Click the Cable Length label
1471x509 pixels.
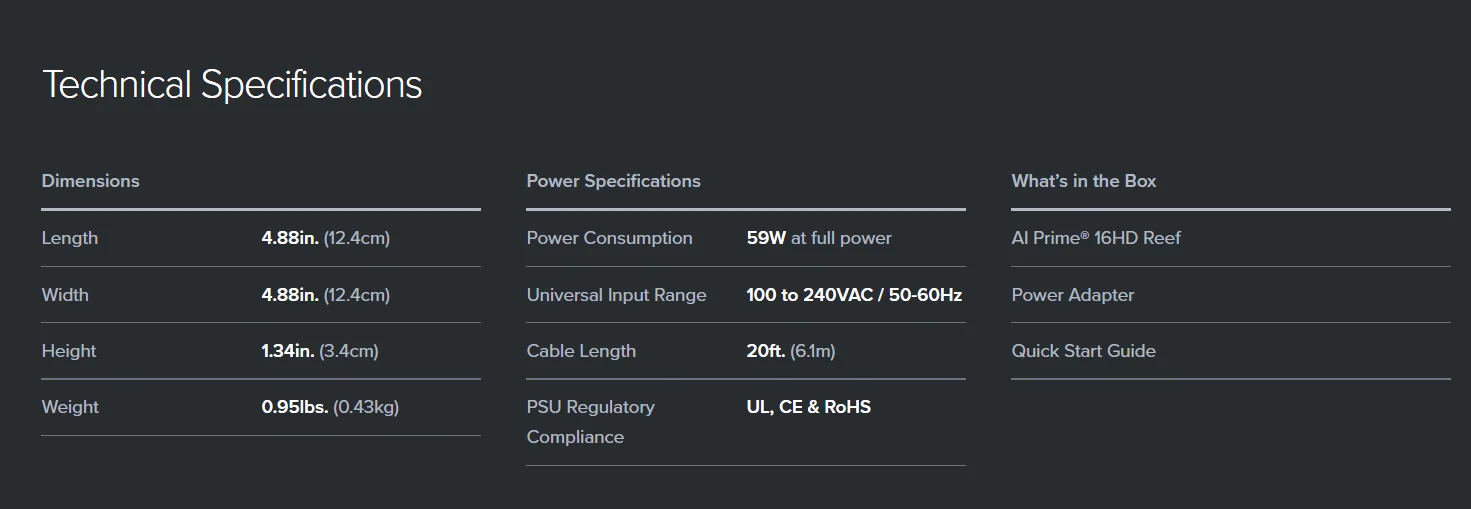[x=581, y=351]
